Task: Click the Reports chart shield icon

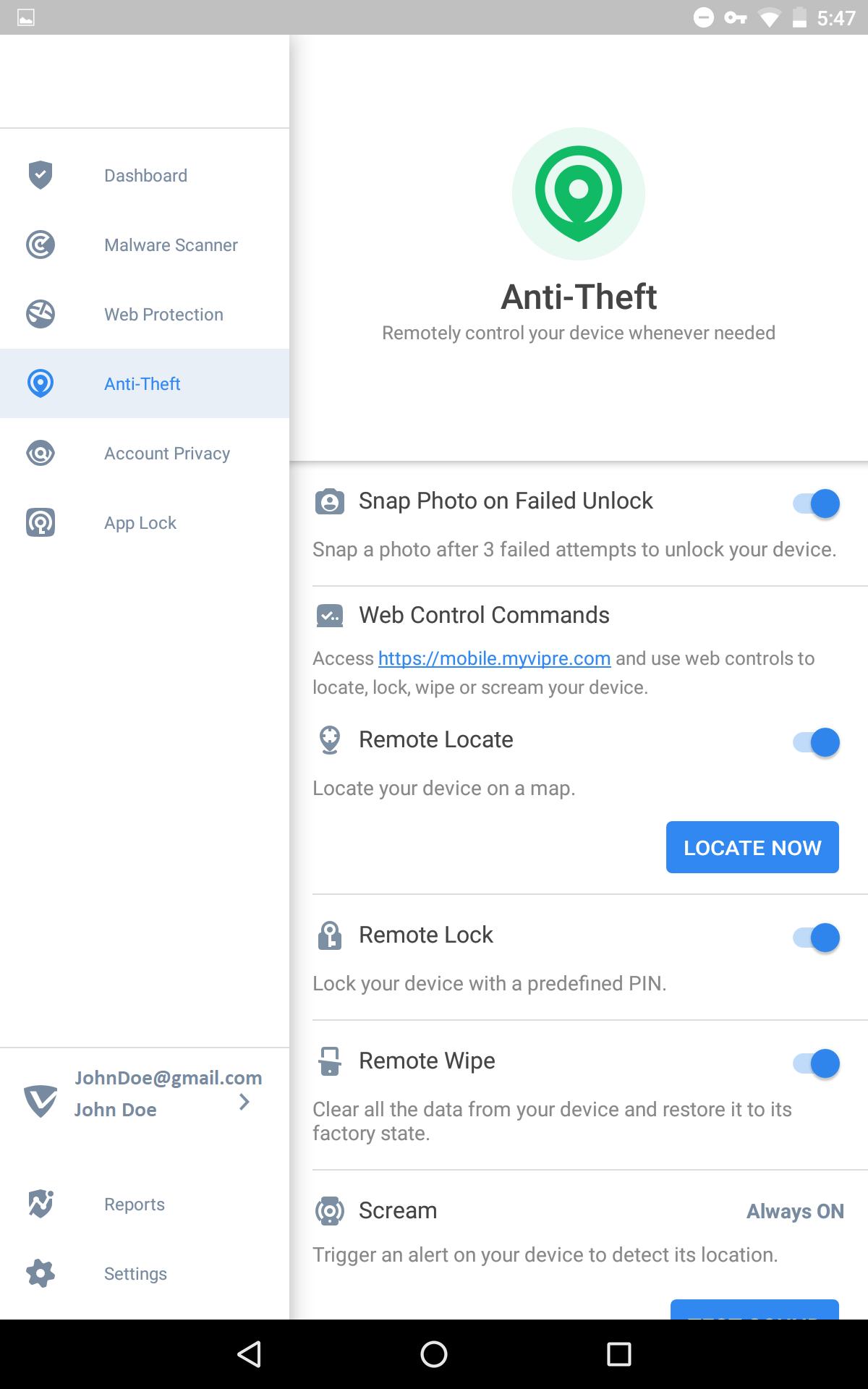Action: [x=41, y=1204]
